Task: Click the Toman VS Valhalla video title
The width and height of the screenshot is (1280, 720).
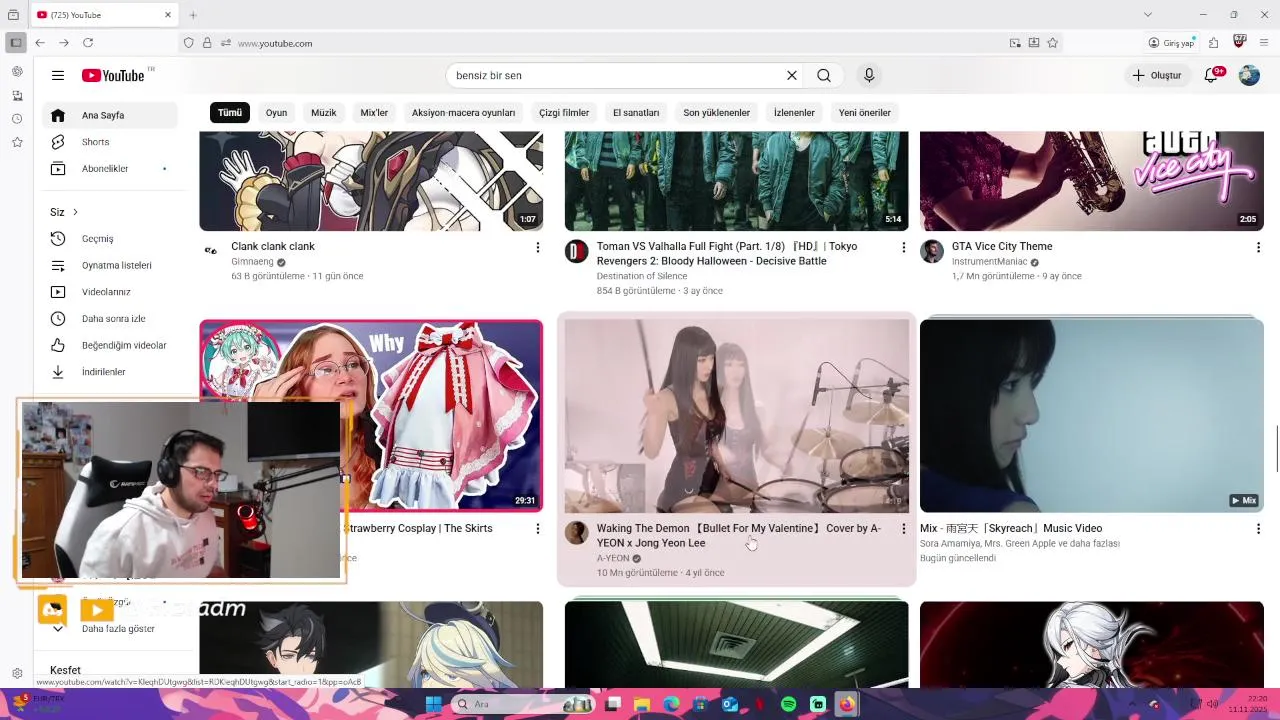Action: 727,253
